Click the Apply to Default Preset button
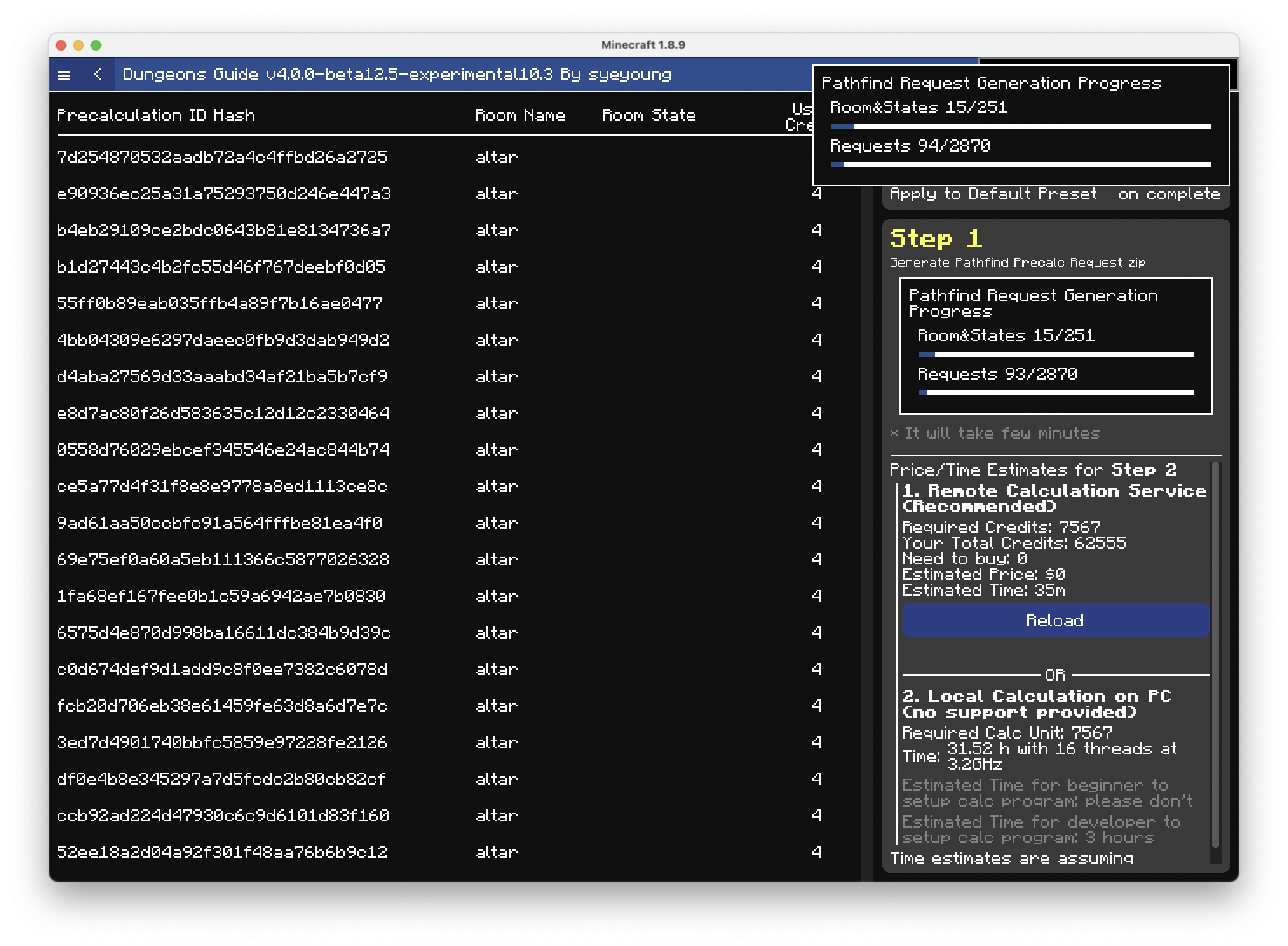This screenshot has height=946, width=1288. coord(993,193)
